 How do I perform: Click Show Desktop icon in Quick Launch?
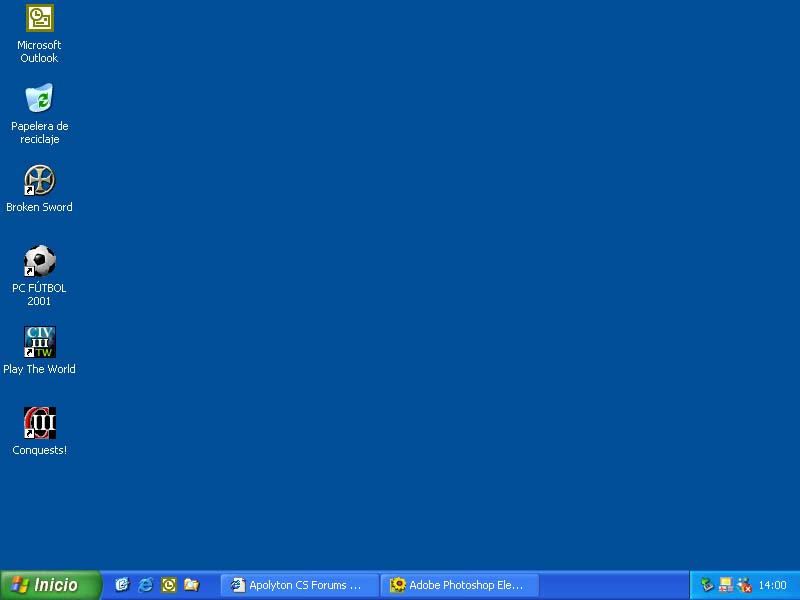click(122, 585)
